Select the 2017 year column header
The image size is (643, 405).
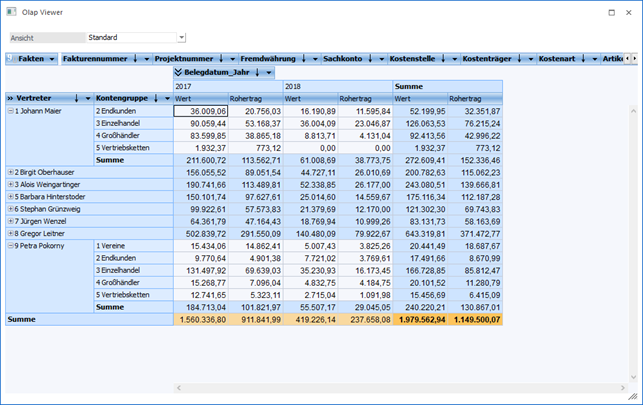(x=227, y=87)
